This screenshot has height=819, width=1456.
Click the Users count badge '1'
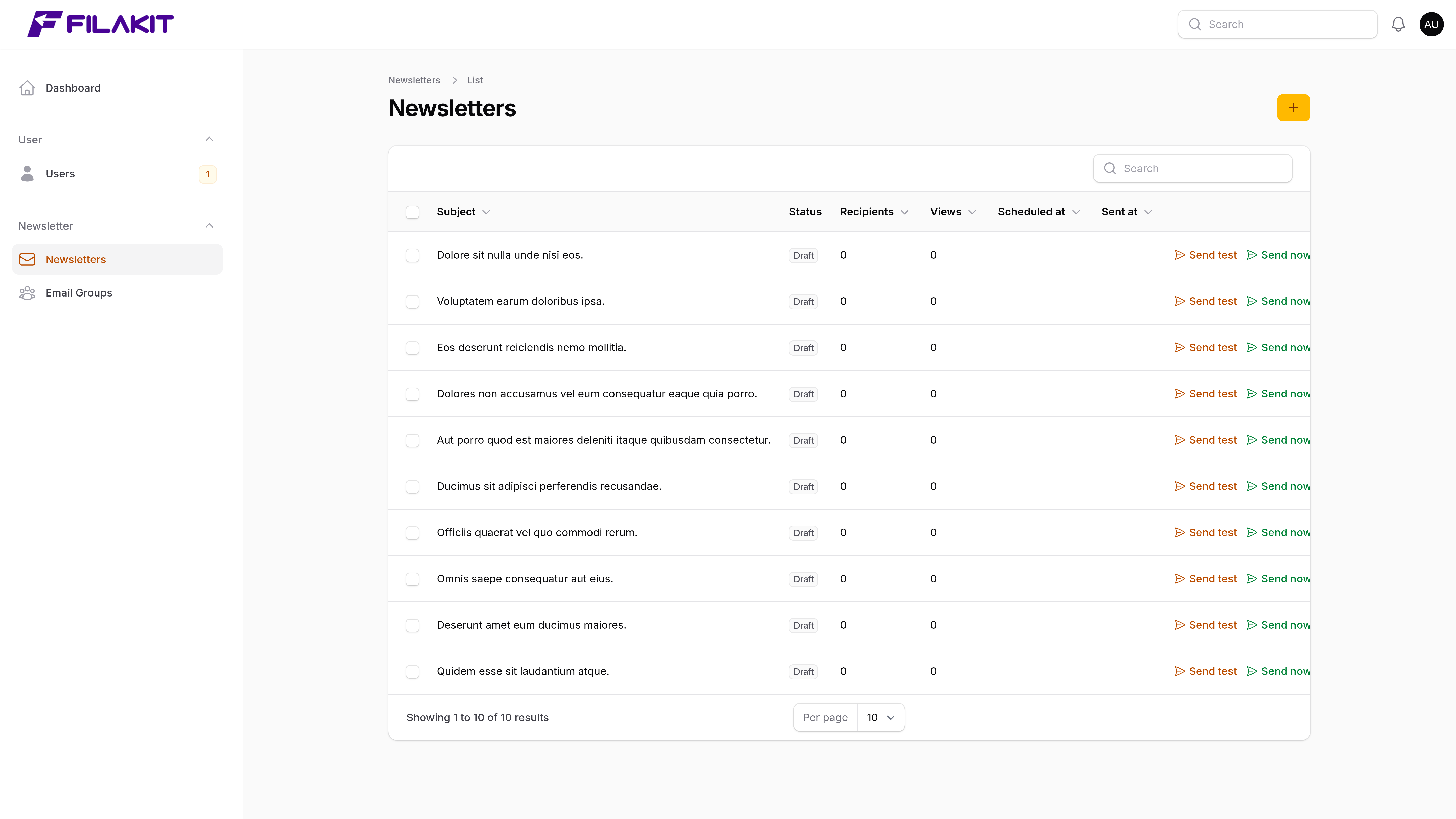[208, 174]
